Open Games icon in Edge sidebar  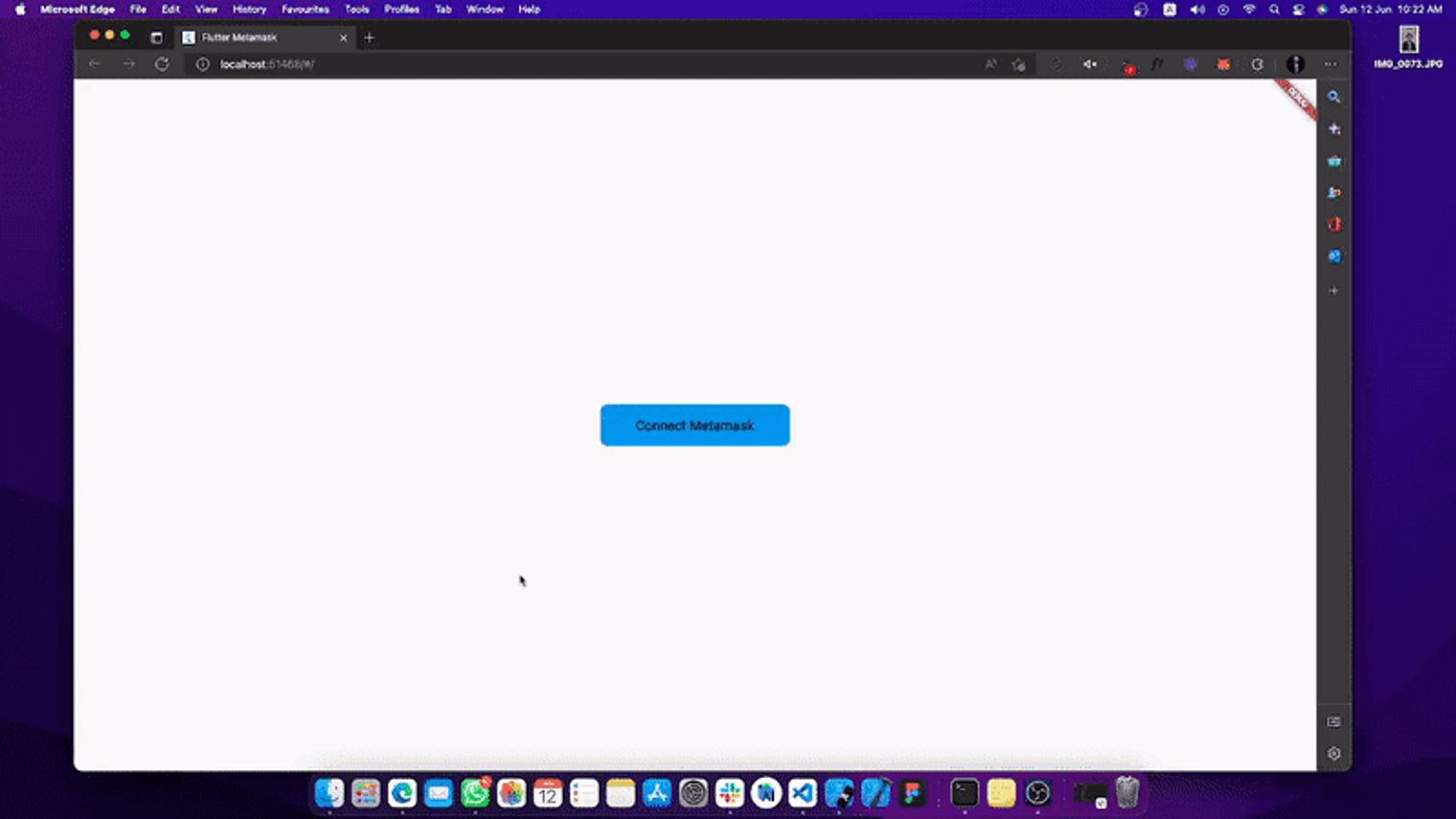[1333, 193]
